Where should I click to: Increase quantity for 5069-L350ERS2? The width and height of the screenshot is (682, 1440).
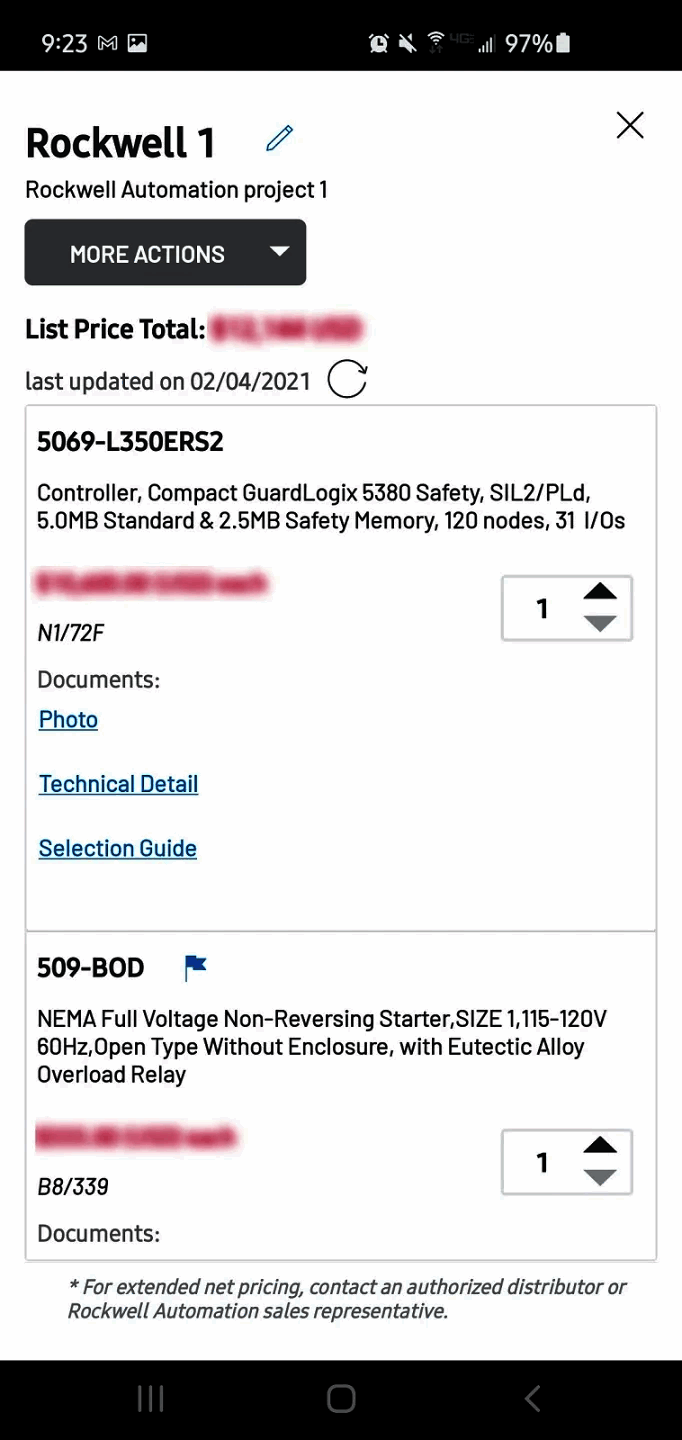pyautogui.click(x=600, y=592)
